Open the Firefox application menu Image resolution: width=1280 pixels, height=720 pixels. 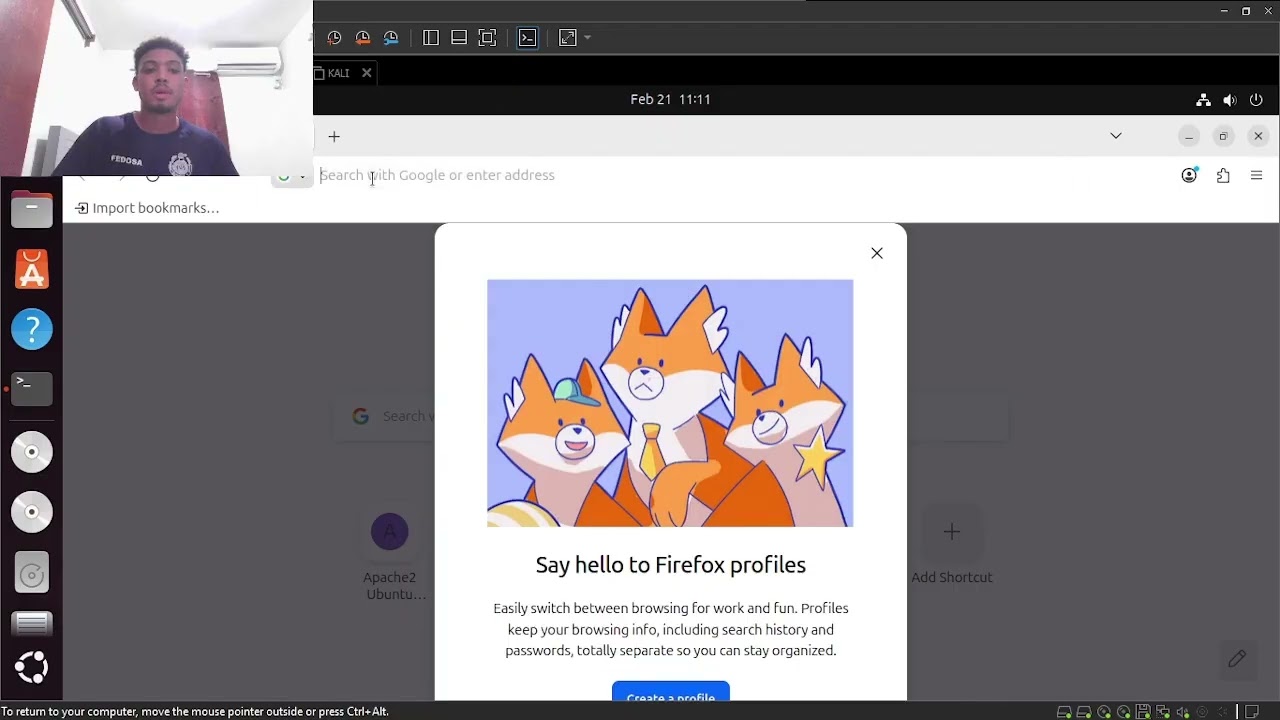tap(1256, 175)
